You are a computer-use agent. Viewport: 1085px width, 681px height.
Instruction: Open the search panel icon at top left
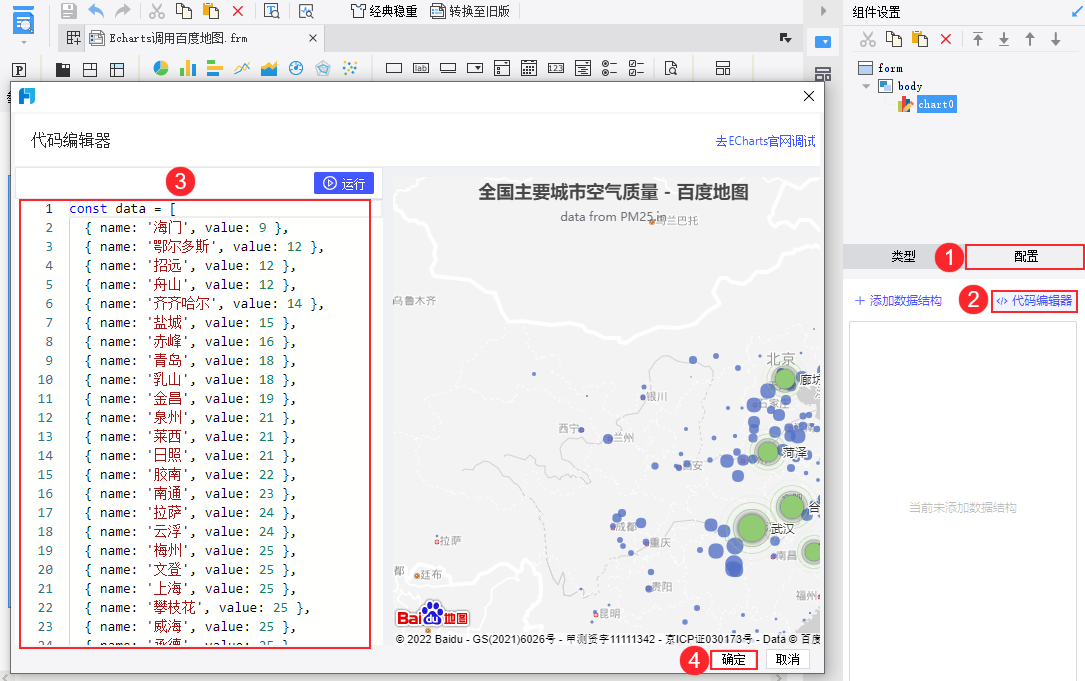pos(24,21)
